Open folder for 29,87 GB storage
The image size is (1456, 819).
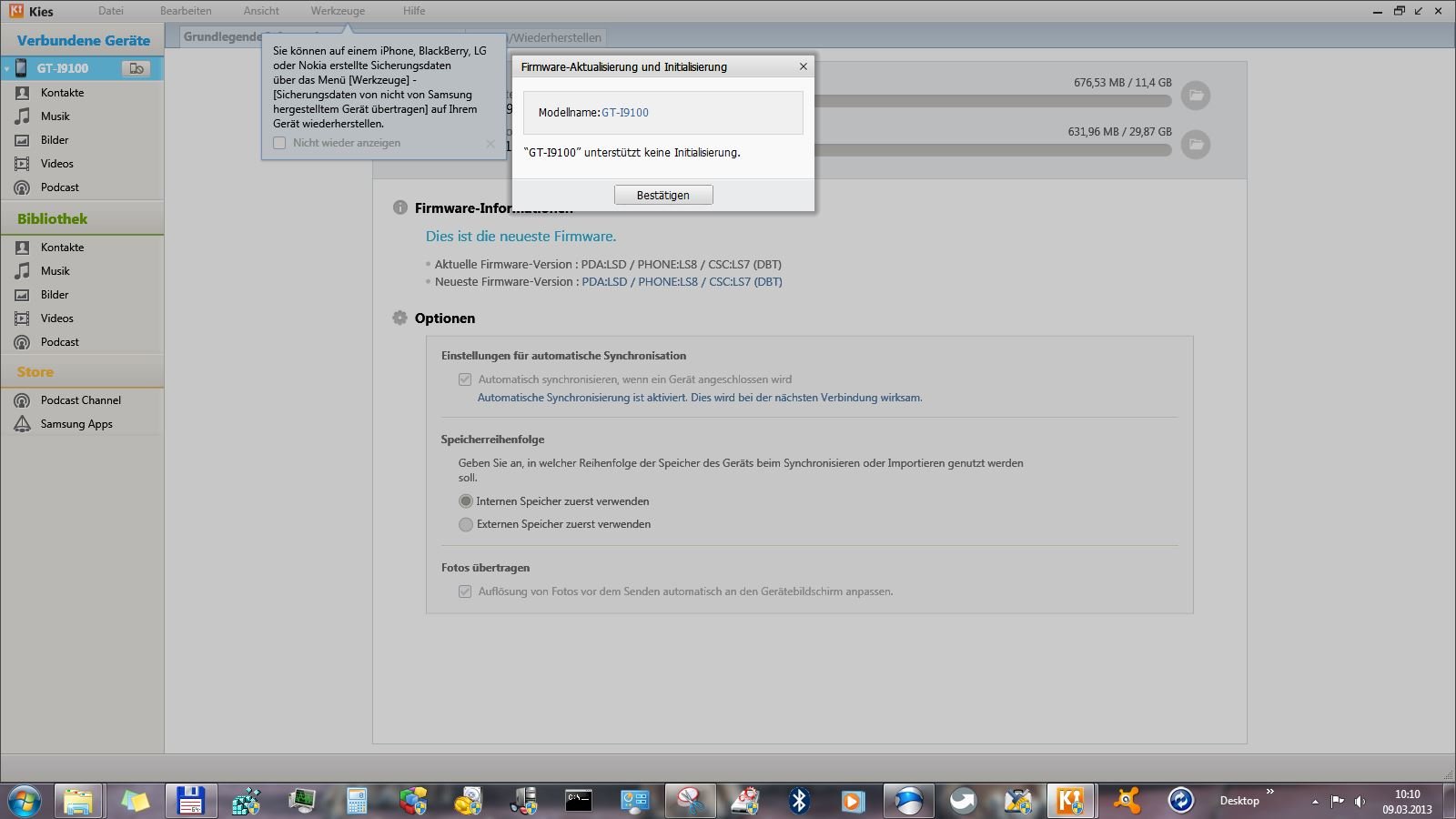click(1196, 145)
